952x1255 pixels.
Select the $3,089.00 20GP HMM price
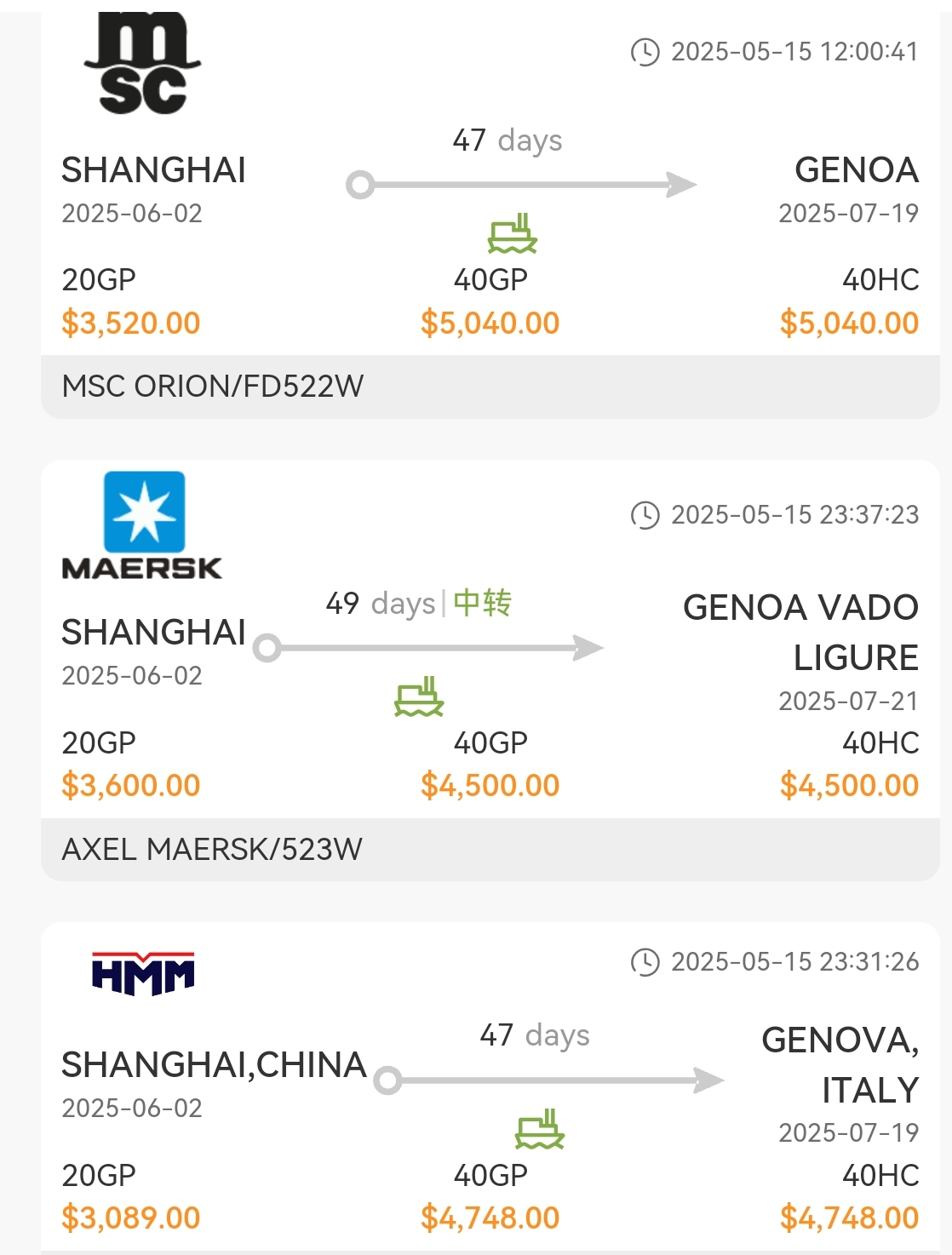click(131, 1218)
